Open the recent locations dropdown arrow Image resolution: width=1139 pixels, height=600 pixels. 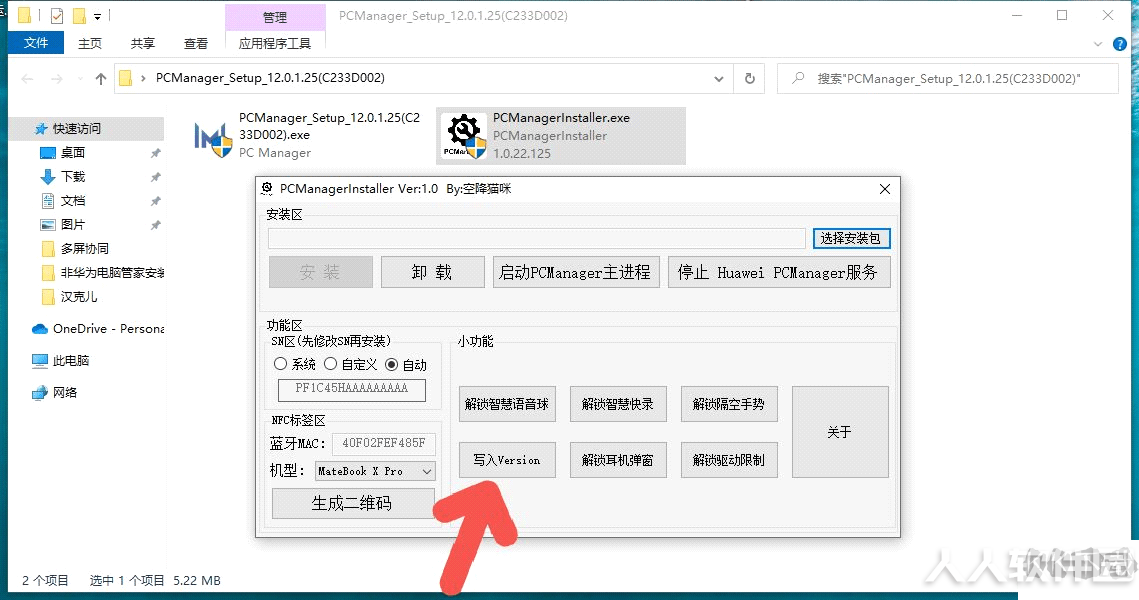click(79, 78)
